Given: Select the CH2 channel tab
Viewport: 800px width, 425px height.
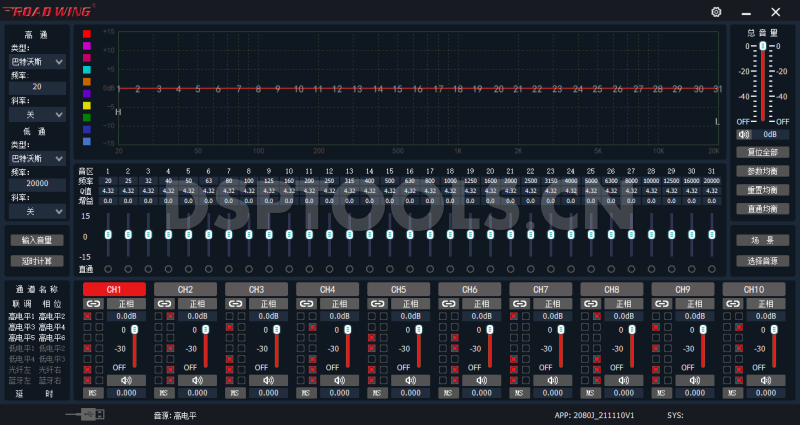Looking at the screenshot, I should [x=185, y=289].
